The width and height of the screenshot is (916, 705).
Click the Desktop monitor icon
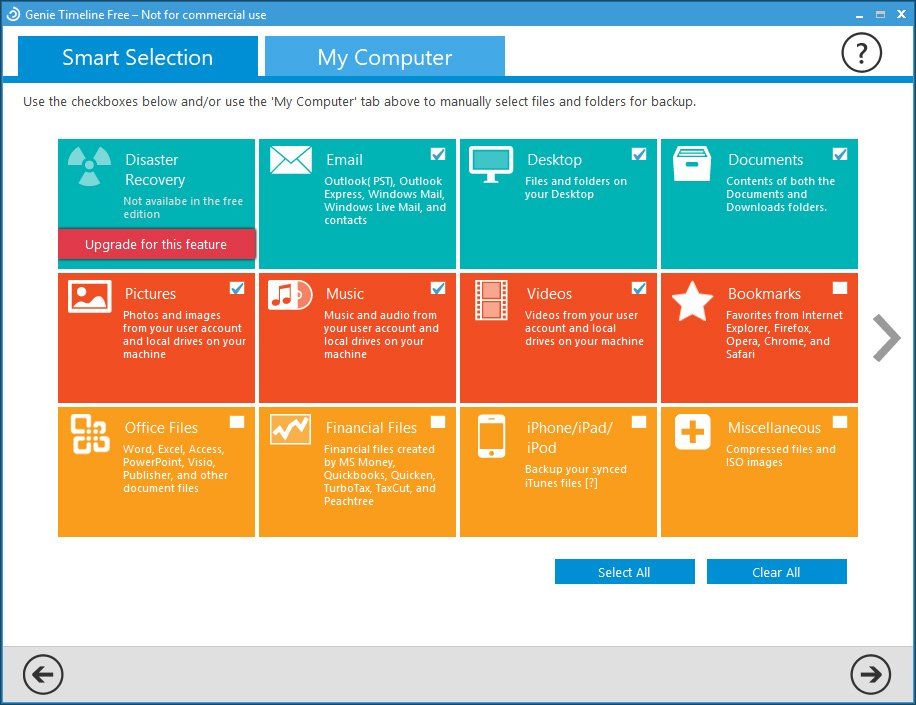(492, 160)
